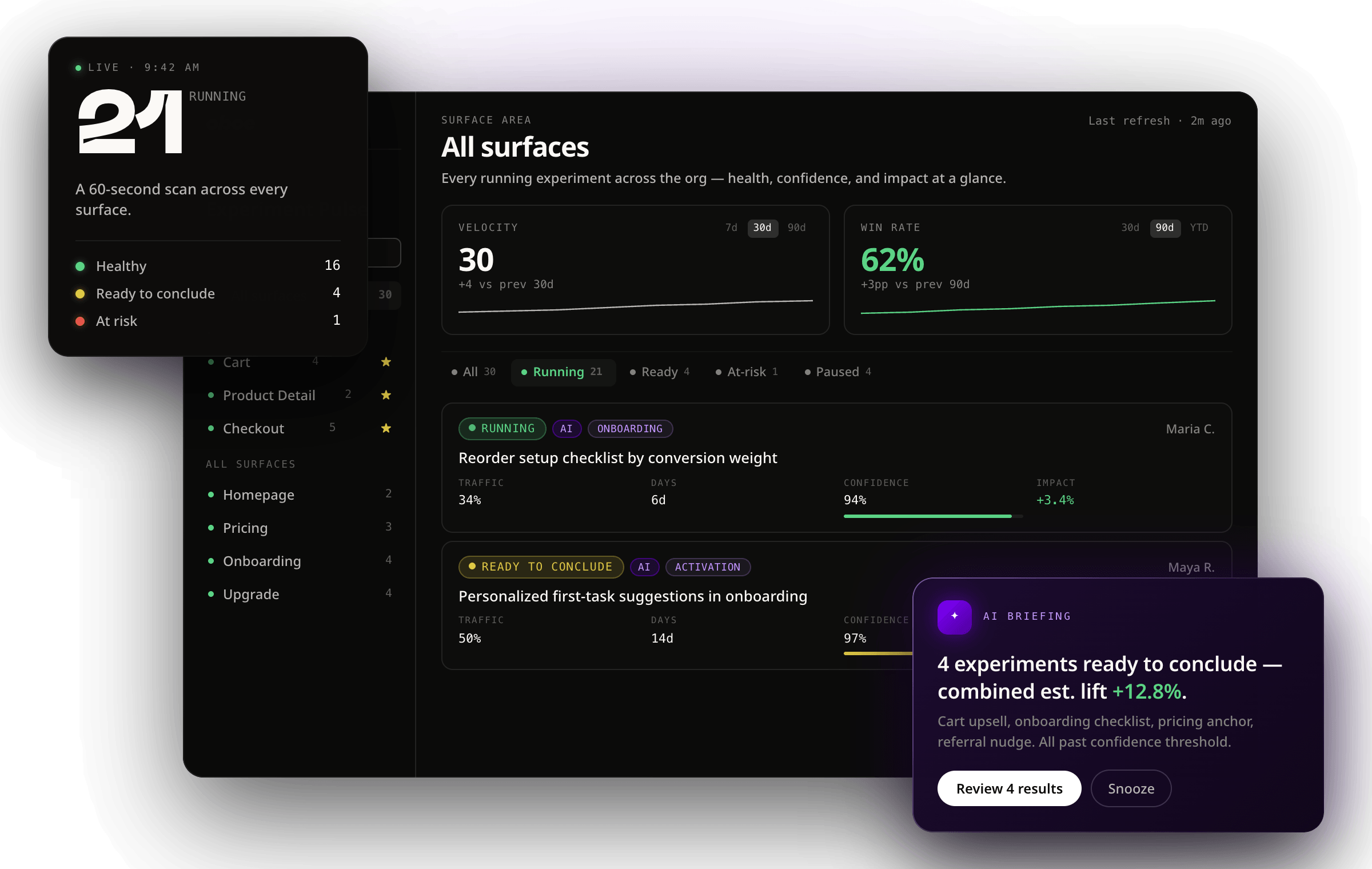Click the AI Briefing sparkle icon
The image size is (1372, 869).
coord(954,616)
